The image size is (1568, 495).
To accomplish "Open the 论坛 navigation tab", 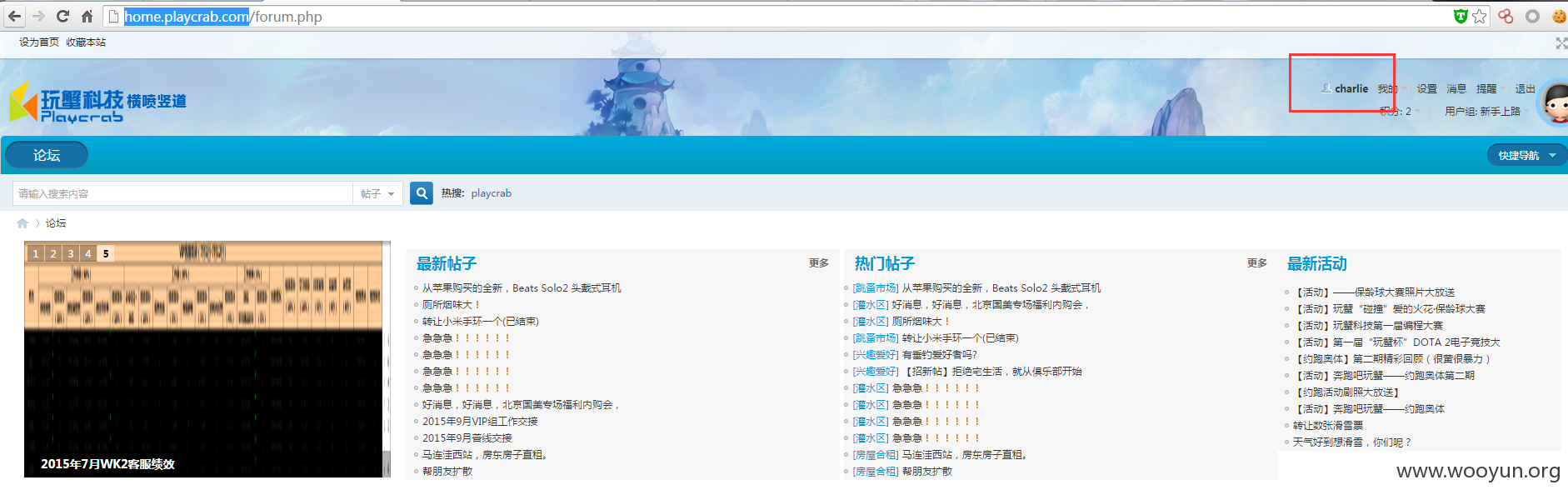I will [x=47, y=155].
